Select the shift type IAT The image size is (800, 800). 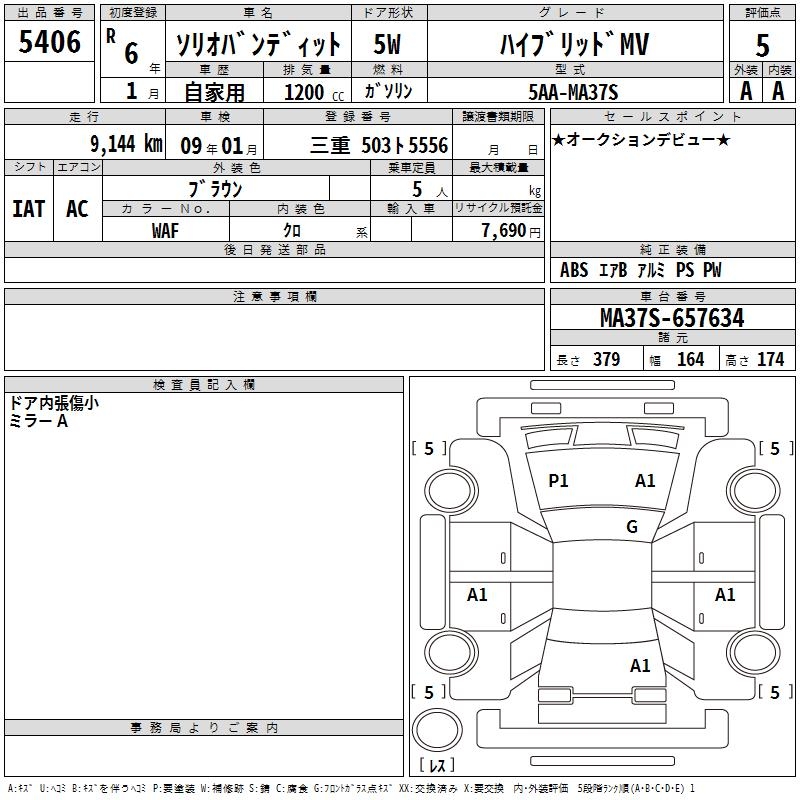pos(29,209)
